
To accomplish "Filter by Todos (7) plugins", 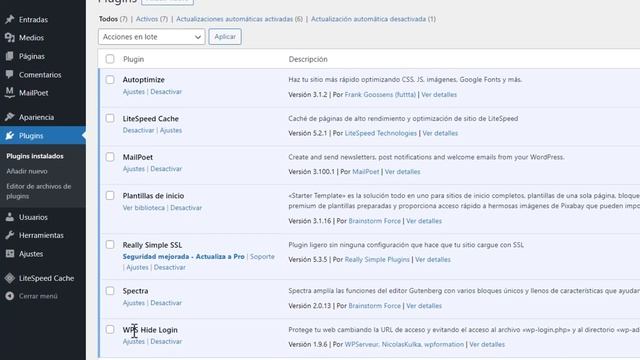I will tap(113, 19).
